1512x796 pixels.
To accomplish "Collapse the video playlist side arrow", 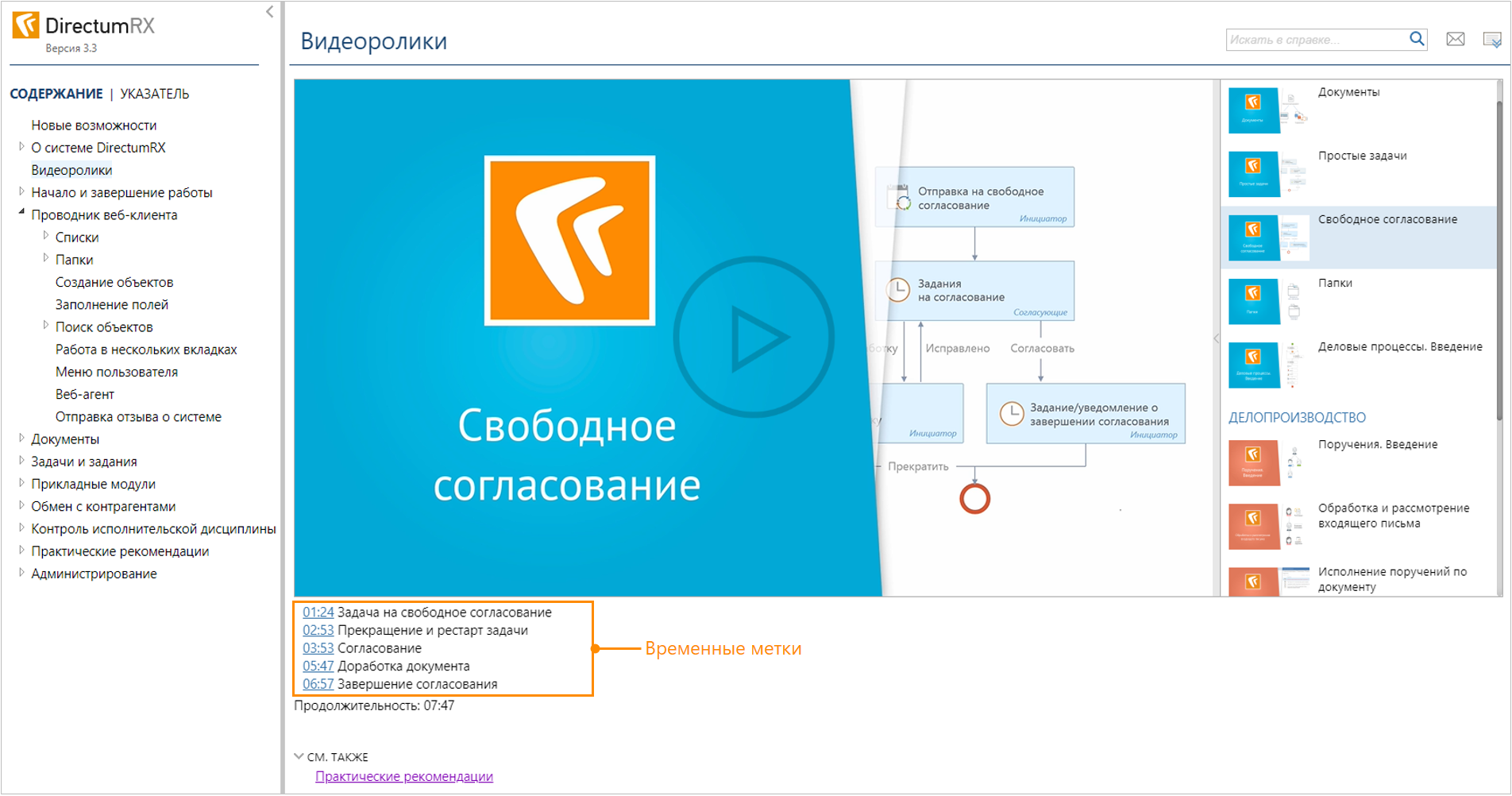I will pyautogui.click(x=1216, y=338).
